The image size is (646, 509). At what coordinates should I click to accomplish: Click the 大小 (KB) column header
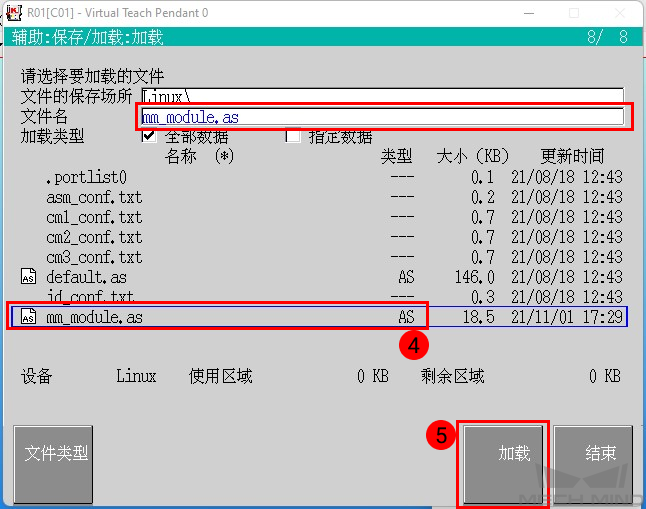tap(473, 156)
